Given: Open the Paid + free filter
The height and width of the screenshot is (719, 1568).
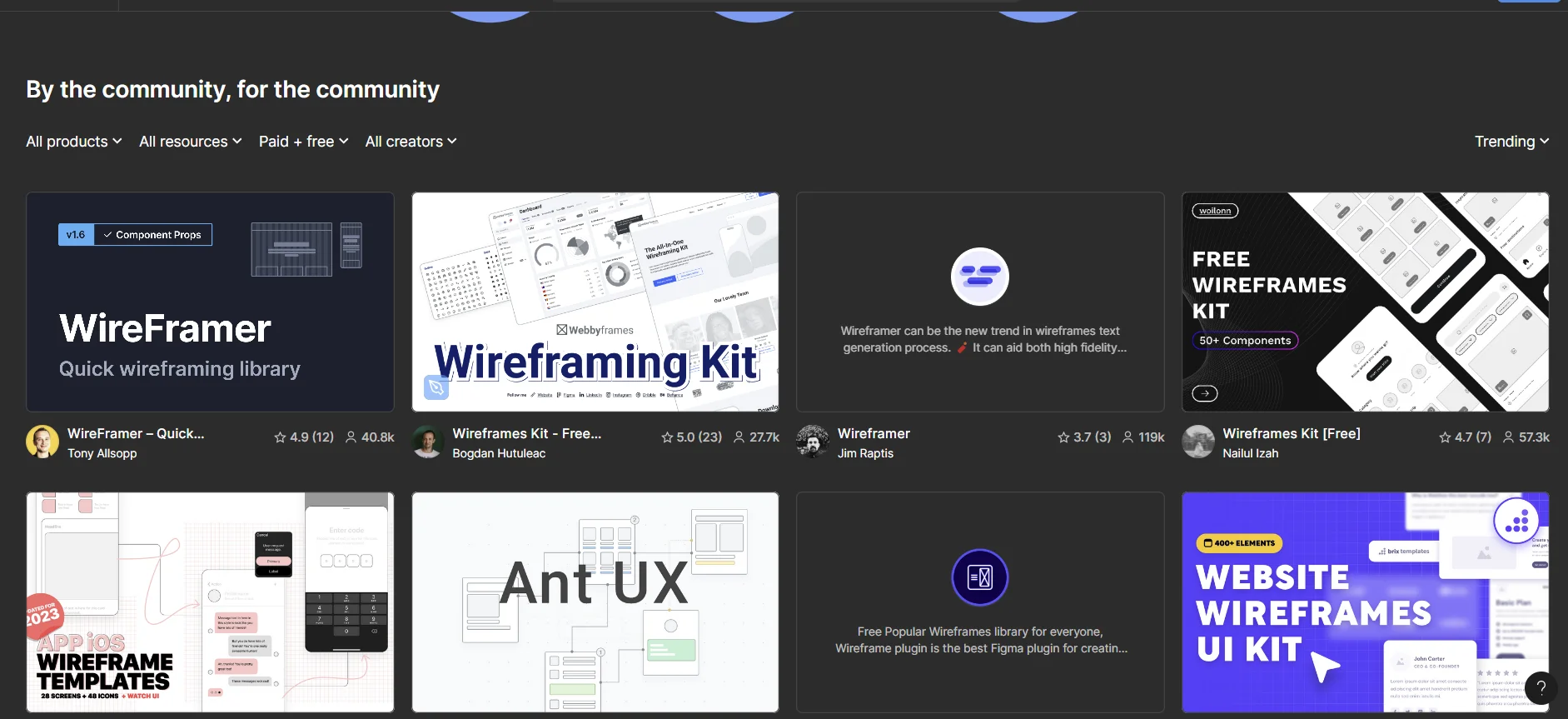Looking at the screenshot, I should (304, 142).
